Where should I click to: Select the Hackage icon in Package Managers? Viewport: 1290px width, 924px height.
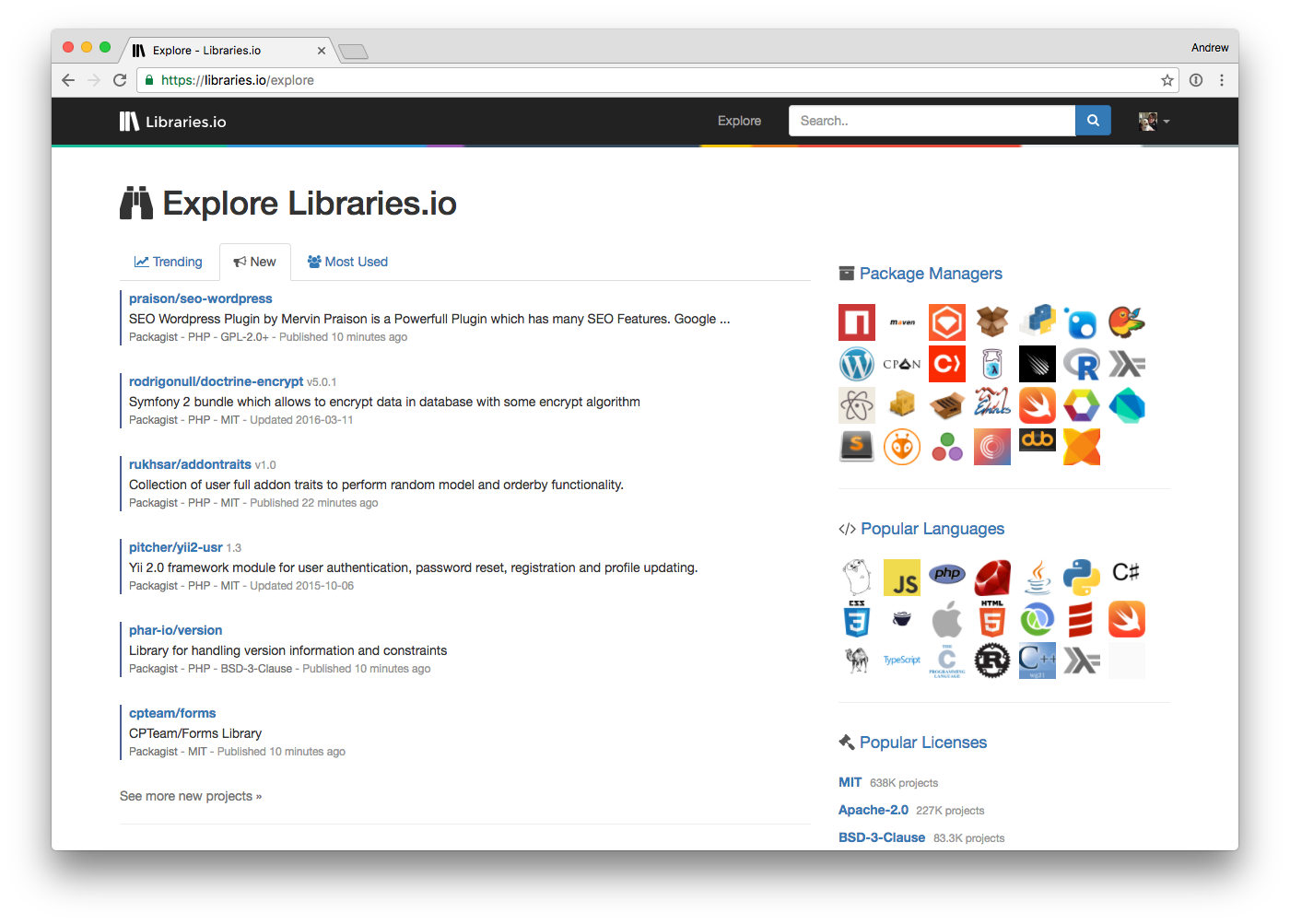(1127, 364)
